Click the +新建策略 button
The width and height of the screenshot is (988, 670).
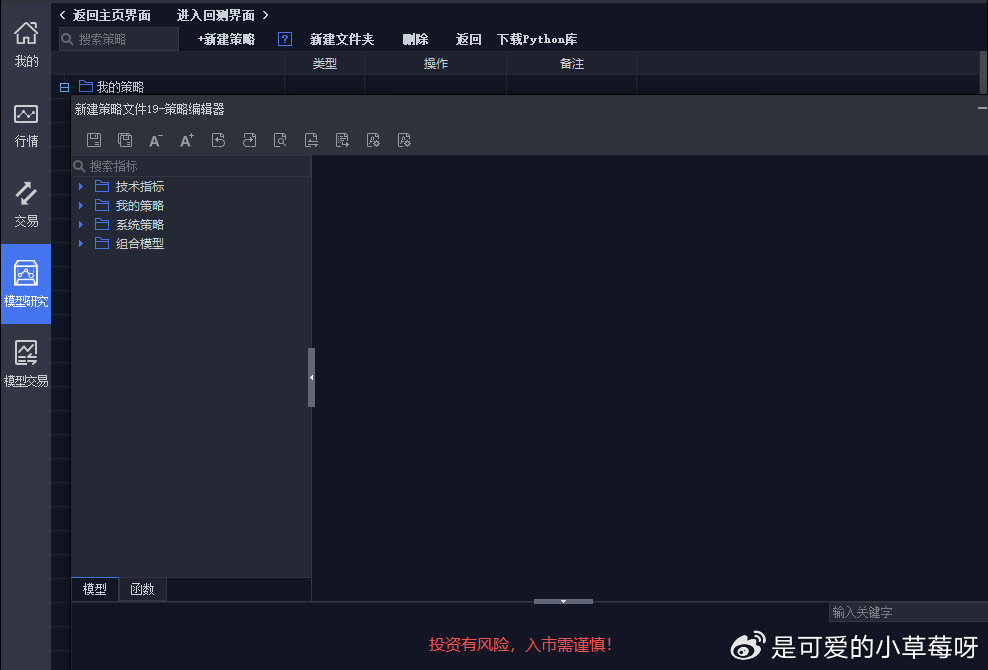[x=226, y=39]
